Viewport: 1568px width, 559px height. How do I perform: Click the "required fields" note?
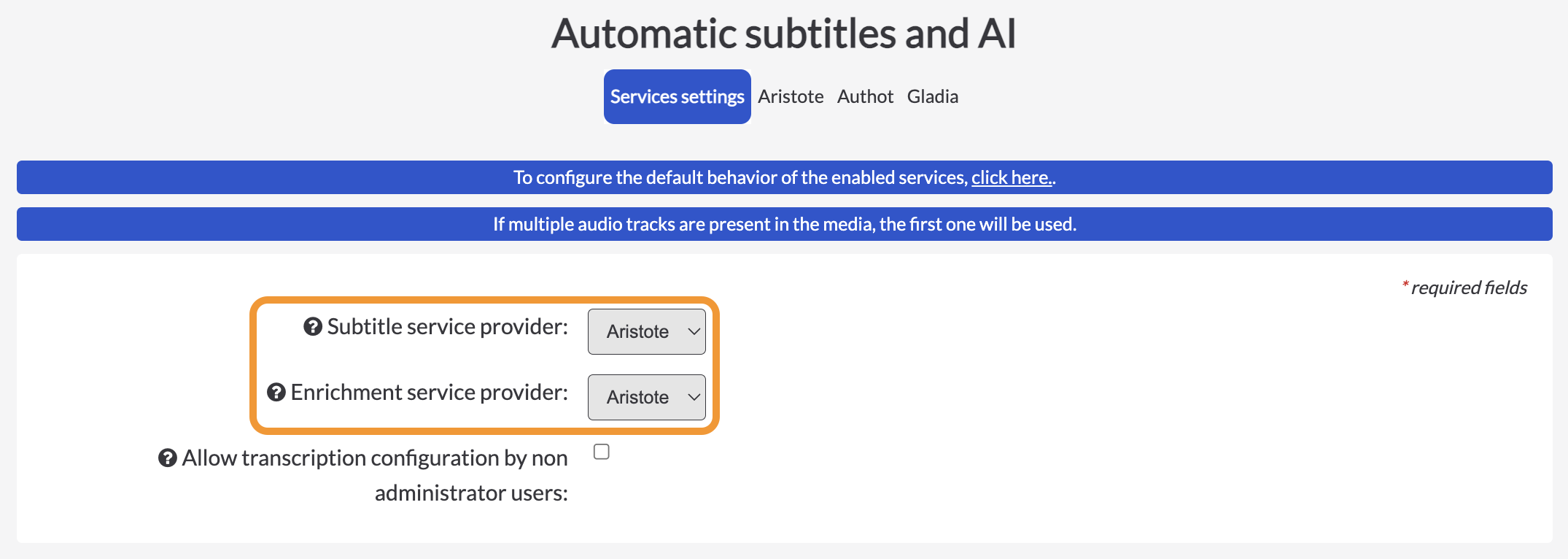click(x=1464, y=288)
